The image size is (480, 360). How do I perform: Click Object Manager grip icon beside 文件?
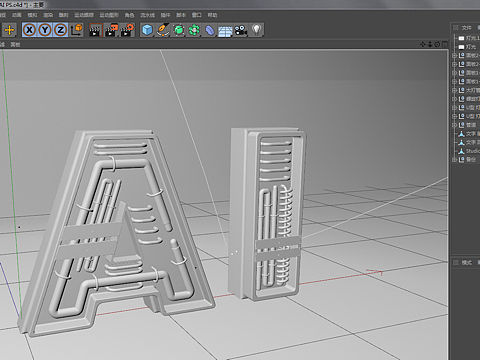[456, 28]
